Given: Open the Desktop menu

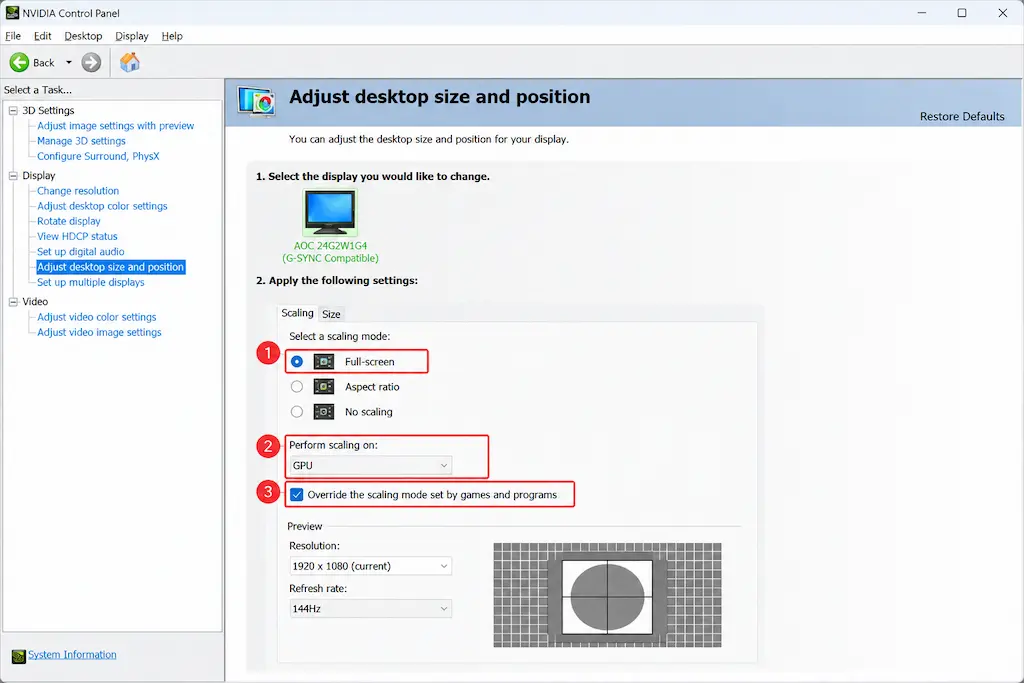Looking at the screenshot, I should (x=83, y=36).
